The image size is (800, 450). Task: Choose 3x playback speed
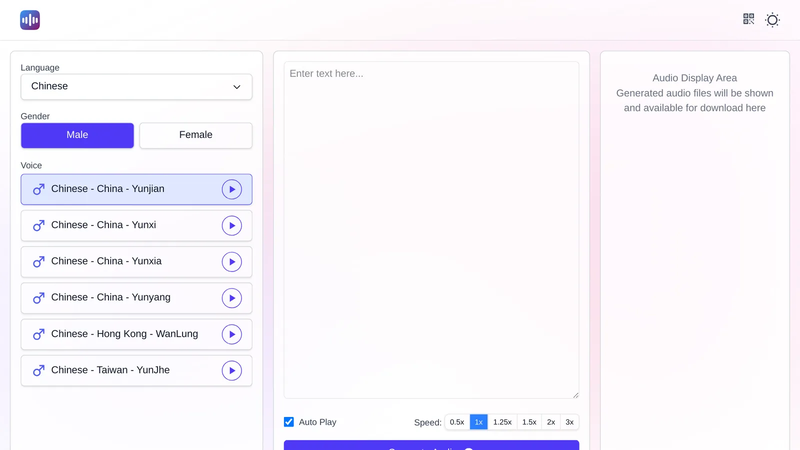pos(569,422)
